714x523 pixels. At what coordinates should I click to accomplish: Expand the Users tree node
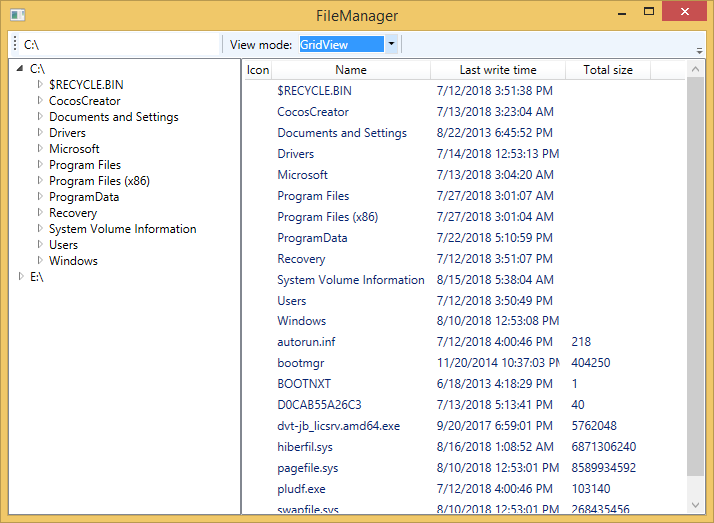[x=40, y=244]
